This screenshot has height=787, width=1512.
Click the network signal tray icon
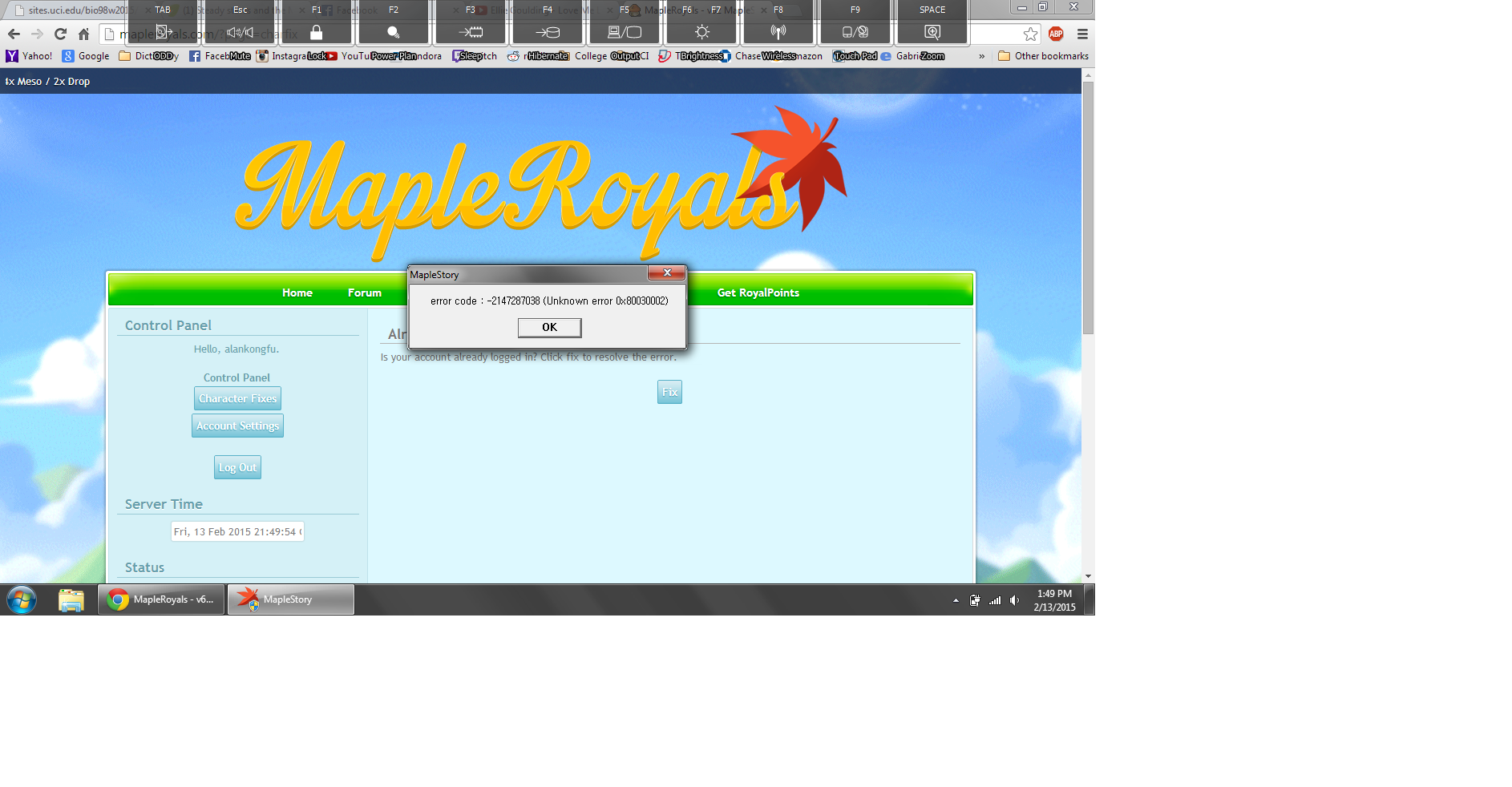click(995, 600)
